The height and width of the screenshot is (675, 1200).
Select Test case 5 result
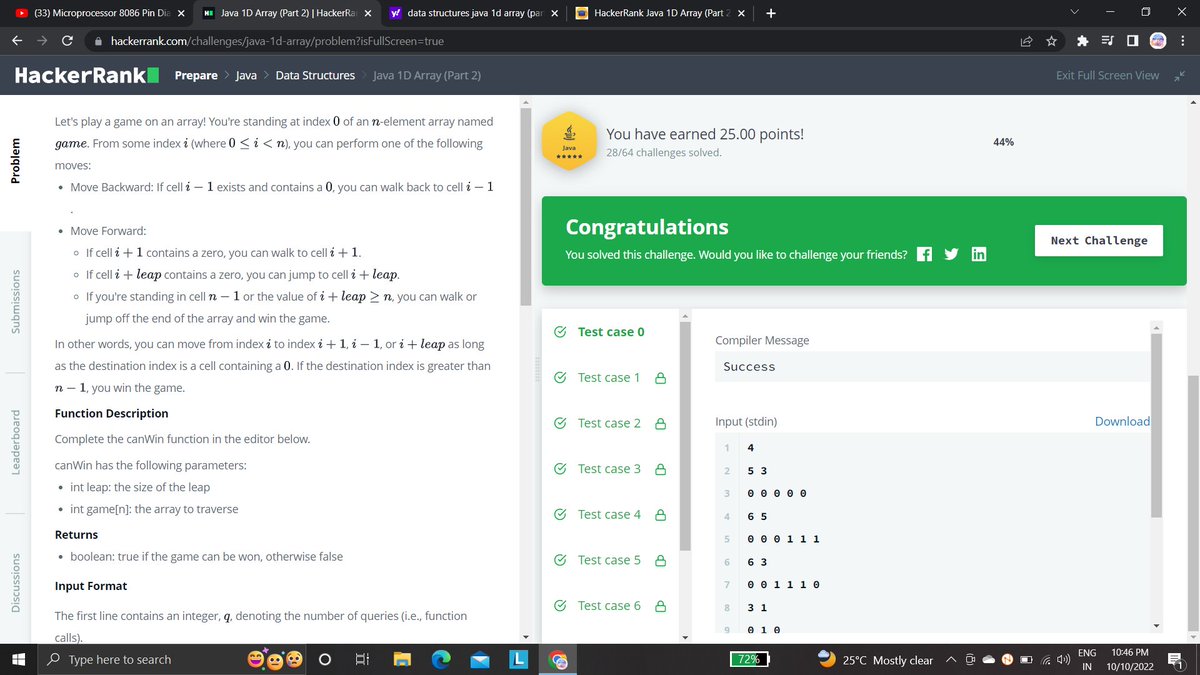610,560
